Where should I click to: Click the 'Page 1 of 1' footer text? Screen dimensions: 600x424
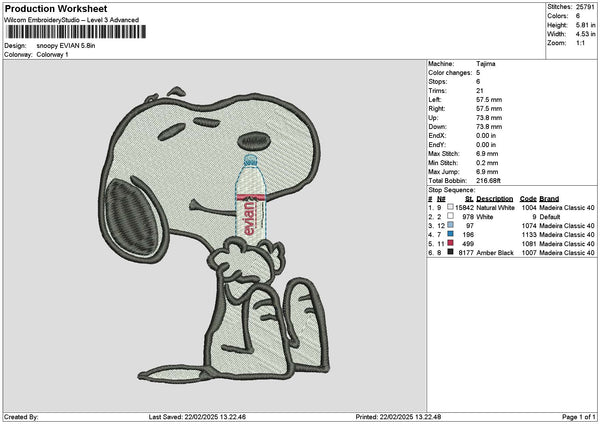point(579,417)
